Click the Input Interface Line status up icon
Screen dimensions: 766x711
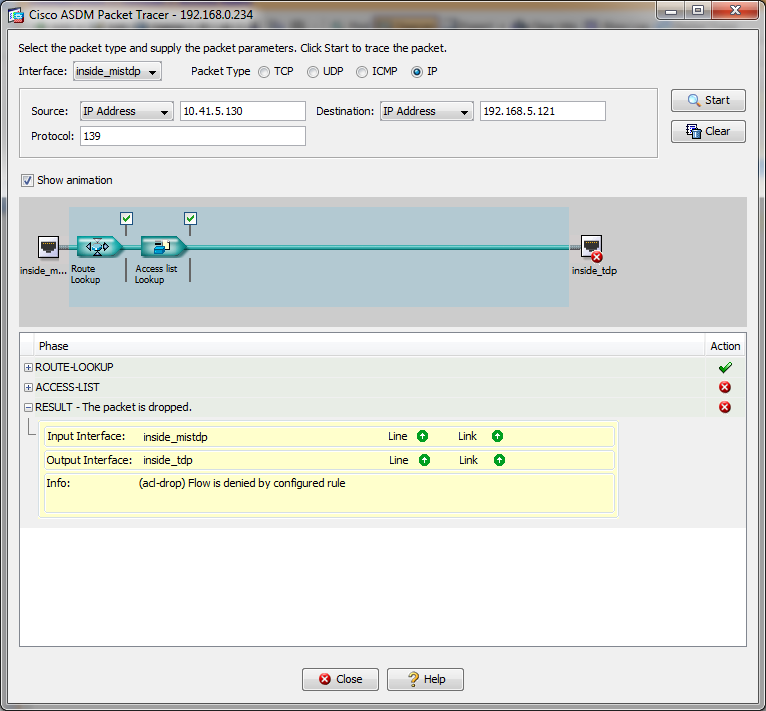[423, 436]
